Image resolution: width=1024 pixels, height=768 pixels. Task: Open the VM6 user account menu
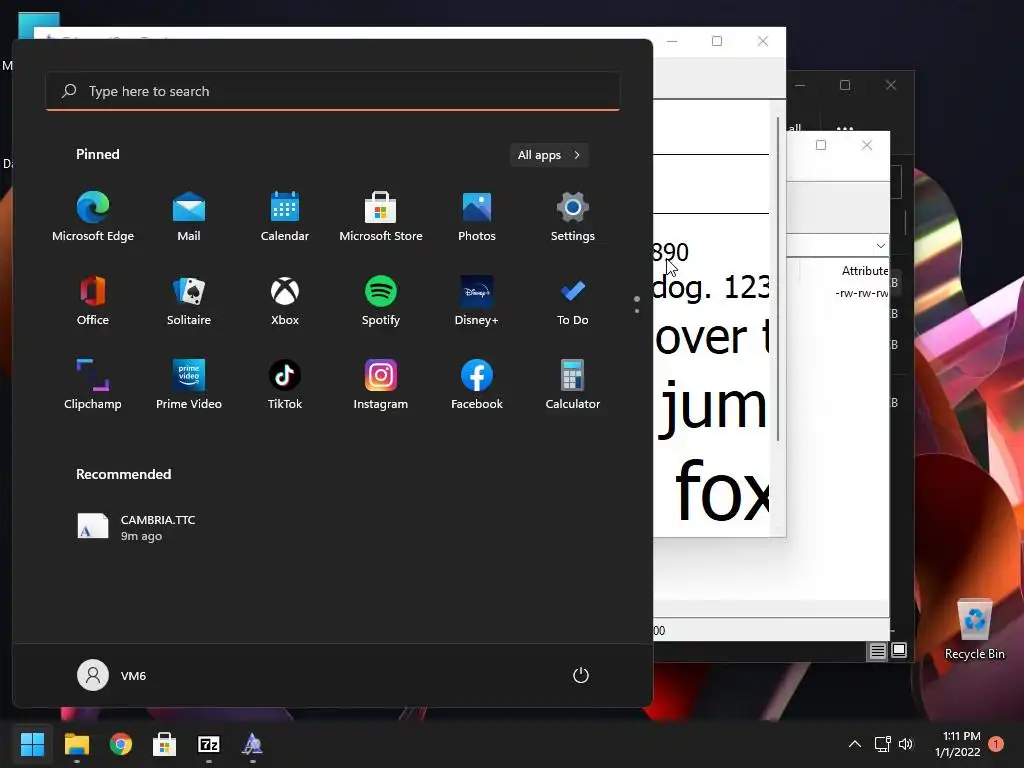coord(112,675)
